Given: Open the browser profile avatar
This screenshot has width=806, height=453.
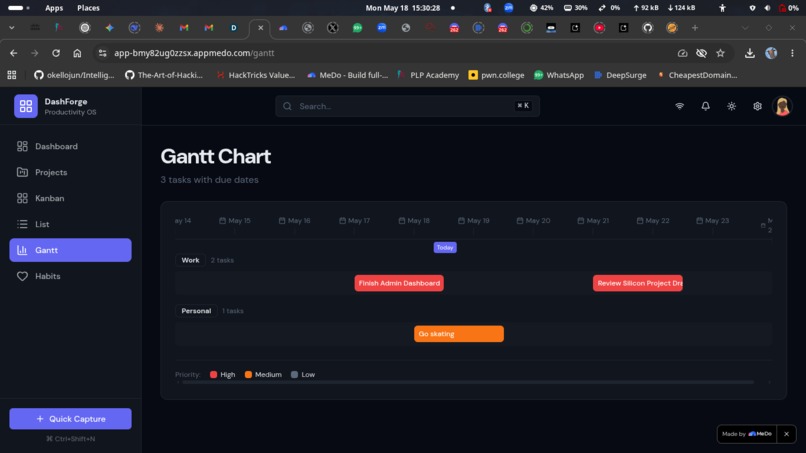Looking at the screenshot, I should point(771,53).
